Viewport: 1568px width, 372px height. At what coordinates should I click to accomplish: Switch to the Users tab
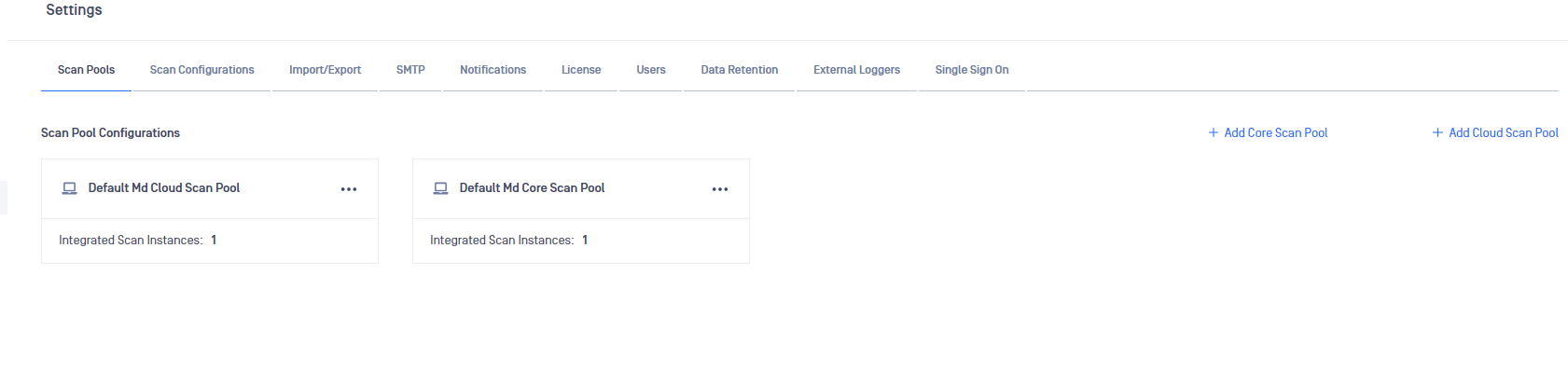(x=651, y=70)
